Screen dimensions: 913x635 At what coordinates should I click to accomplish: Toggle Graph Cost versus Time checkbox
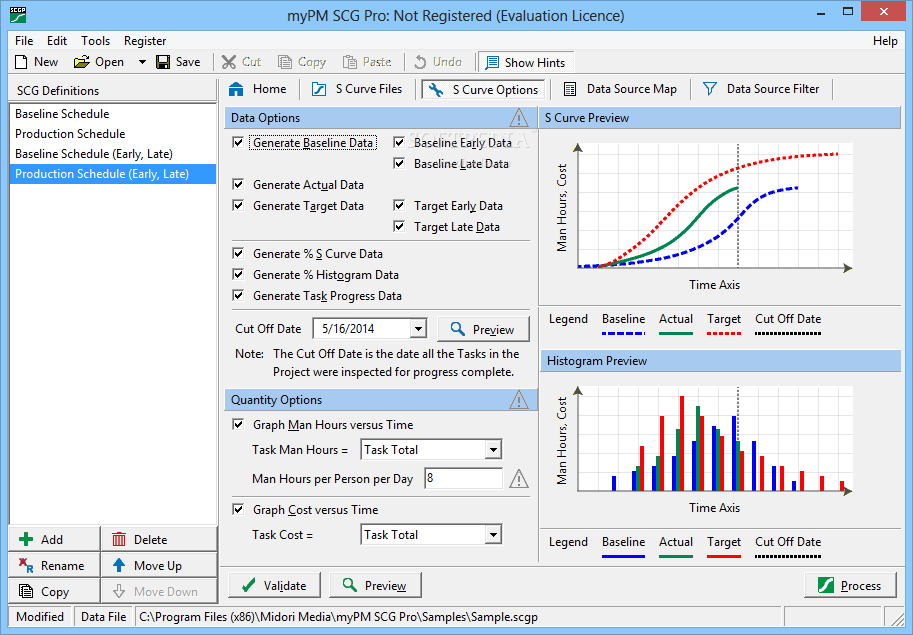(x=238, y=509)
